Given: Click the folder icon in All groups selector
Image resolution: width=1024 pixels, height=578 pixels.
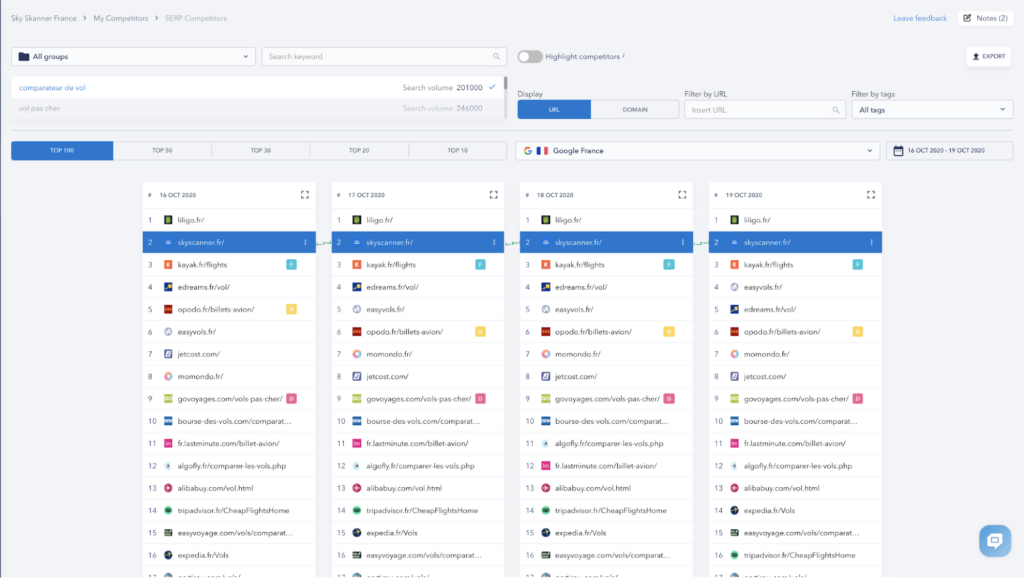Looking at the screenshot, I should [x=24, y=57].
